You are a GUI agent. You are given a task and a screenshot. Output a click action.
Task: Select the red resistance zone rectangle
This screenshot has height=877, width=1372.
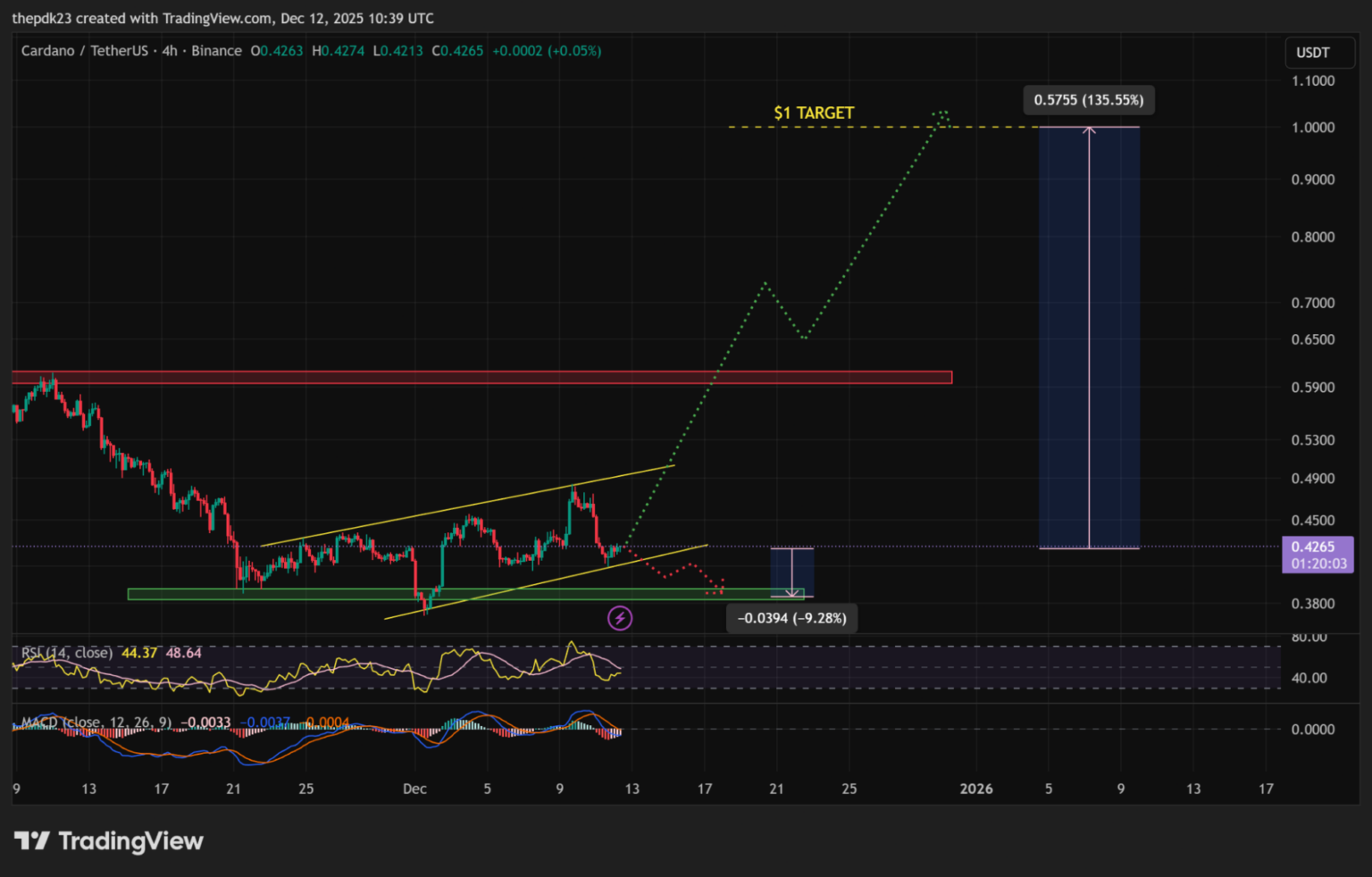[482, 378]
